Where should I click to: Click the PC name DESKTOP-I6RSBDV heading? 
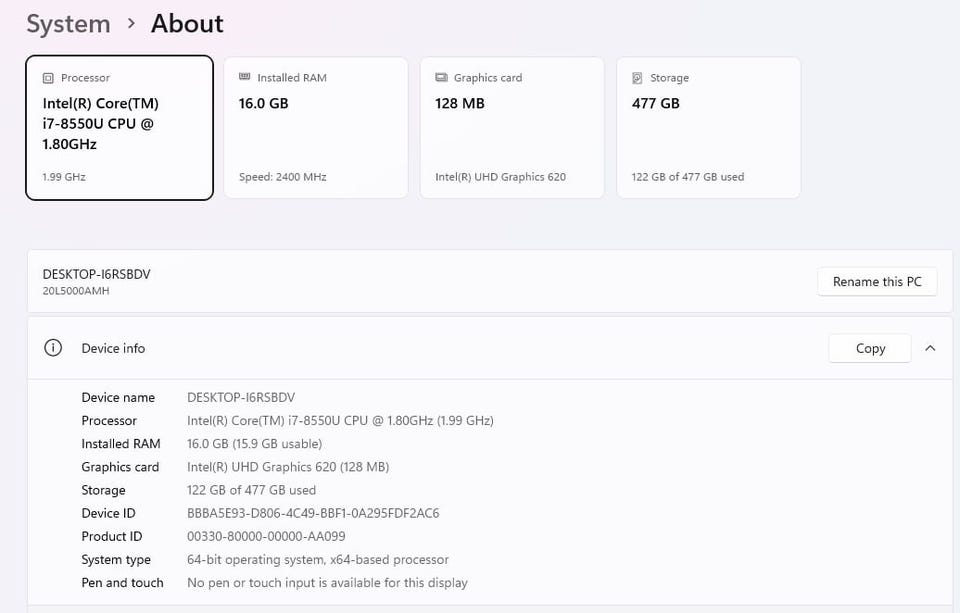point(97,274)
